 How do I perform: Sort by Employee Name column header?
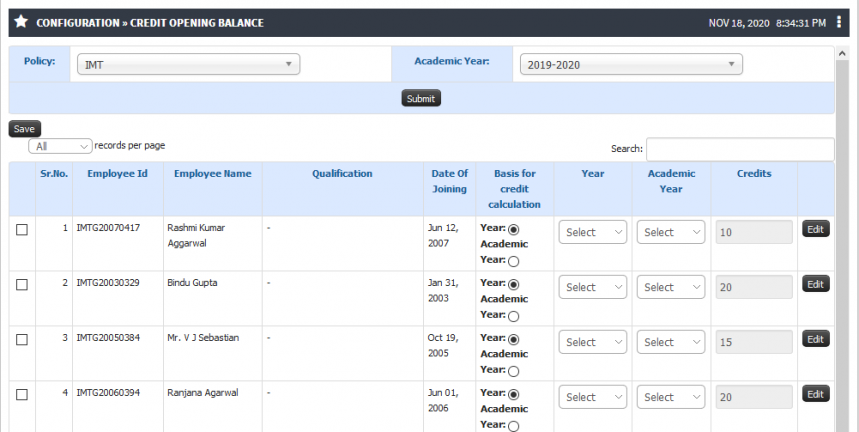213,174
